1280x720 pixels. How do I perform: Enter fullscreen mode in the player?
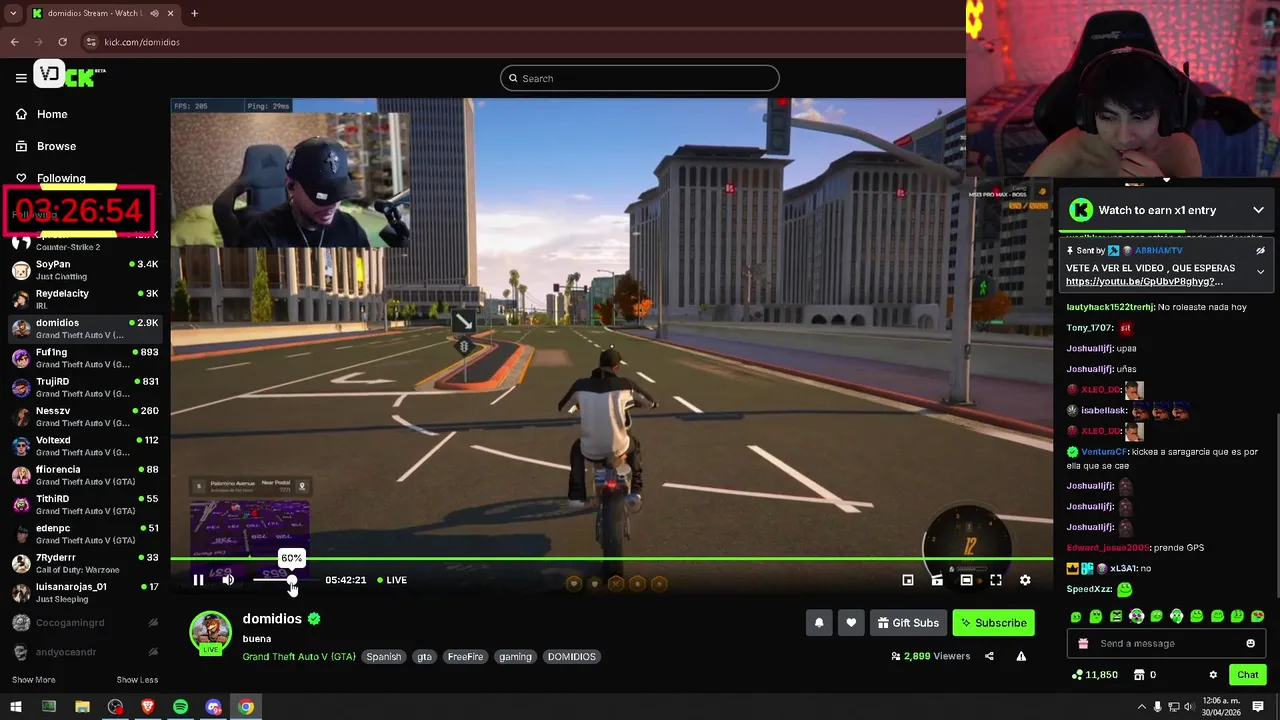995,580
